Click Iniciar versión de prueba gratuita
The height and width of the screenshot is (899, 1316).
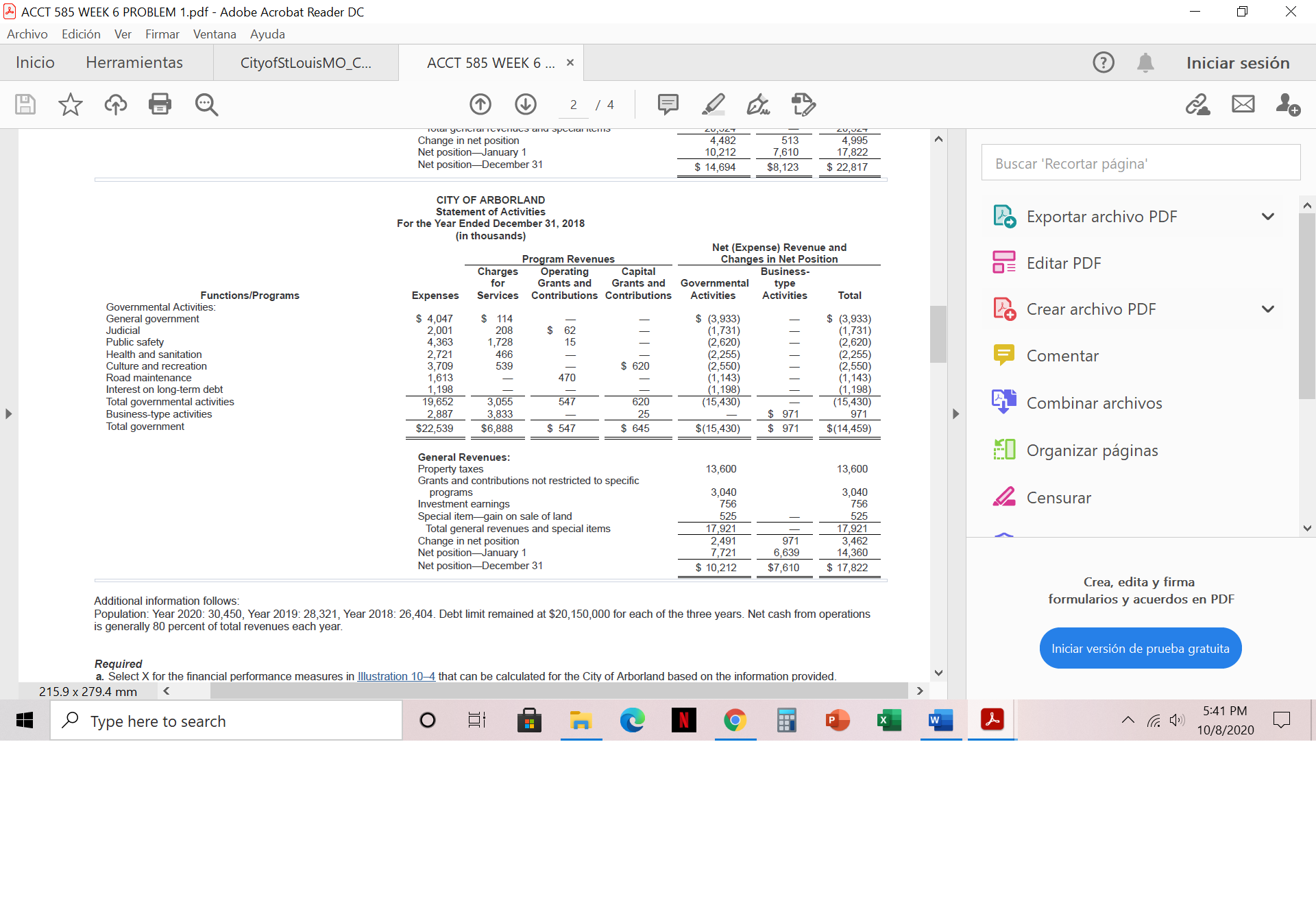coord(1140,647)
